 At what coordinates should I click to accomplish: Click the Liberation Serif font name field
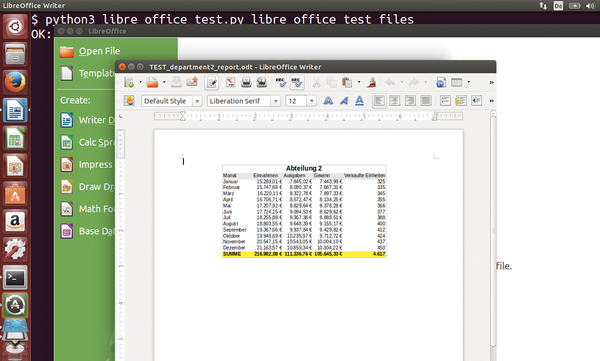(x=239, y=101)
